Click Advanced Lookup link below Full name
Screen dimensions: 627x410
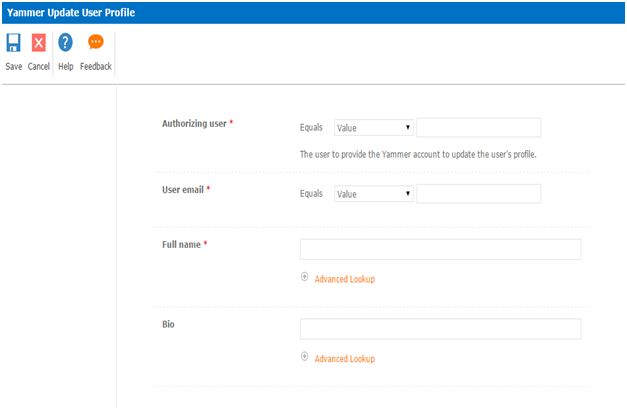[x=344, y=279]
